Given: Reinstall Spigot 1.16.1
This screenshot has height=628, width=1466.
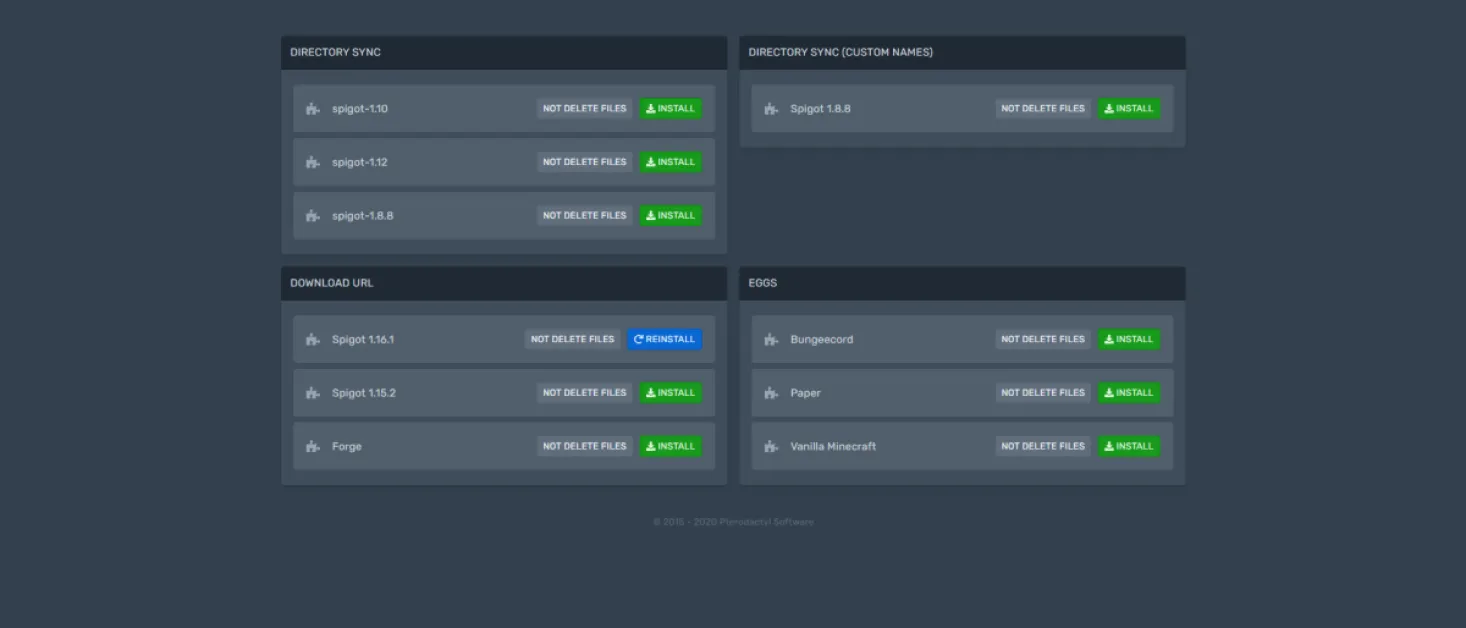Looking at the screenshot, I should point(665,340).
